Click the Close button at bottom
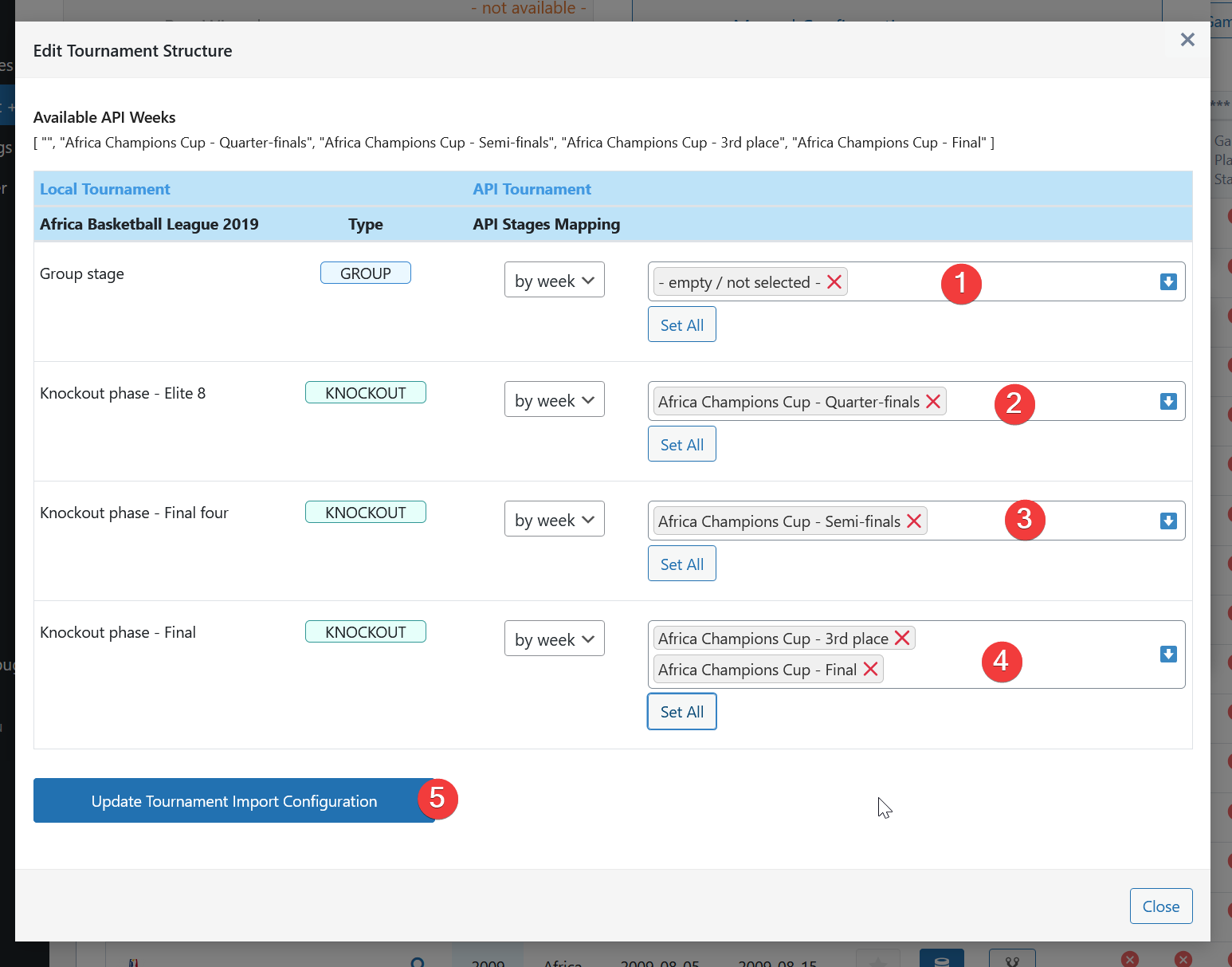The width and height of the screenshot is (1232, 967). 1161,906
